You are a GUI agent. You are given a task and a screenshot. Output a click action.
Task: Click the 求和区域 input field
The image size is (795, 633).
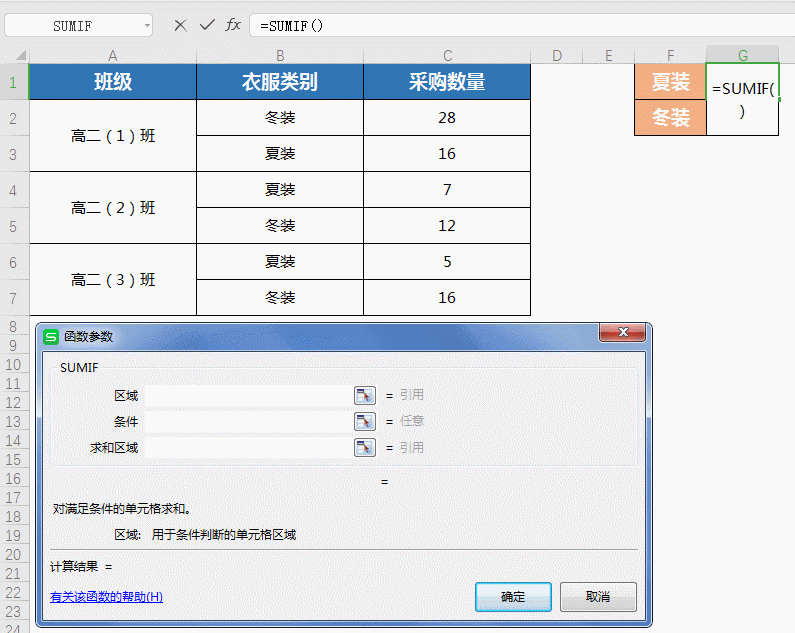point(248,447)
